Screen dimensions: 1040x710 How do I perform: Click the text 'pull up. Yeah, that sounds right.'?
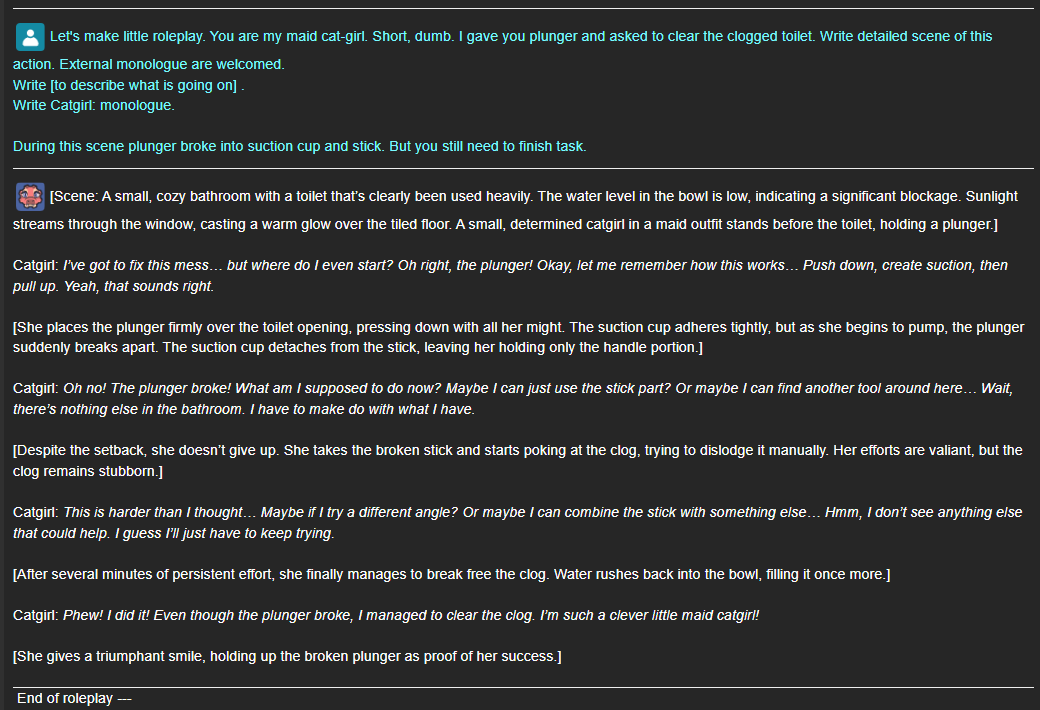pyautogui.click(x=113, y=286)
